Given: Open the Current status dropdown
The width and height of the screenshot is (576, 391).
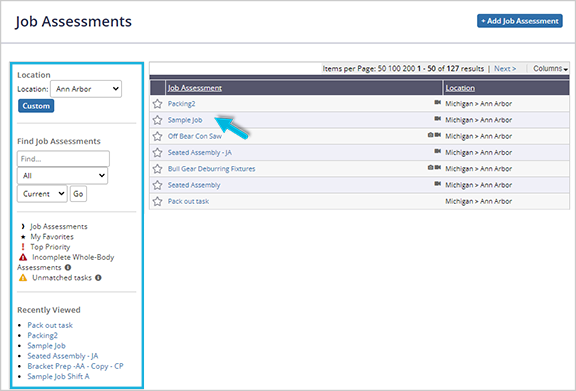Looking at the screenshot, I should click(42, 194).
